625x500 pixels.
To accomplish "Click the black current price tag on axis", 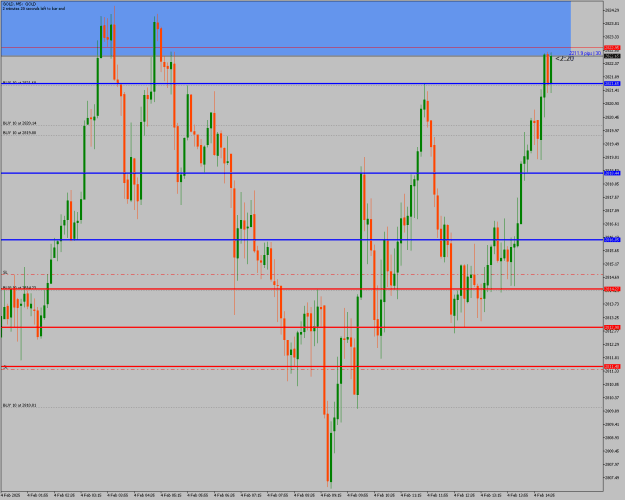I will coord(612,56).
